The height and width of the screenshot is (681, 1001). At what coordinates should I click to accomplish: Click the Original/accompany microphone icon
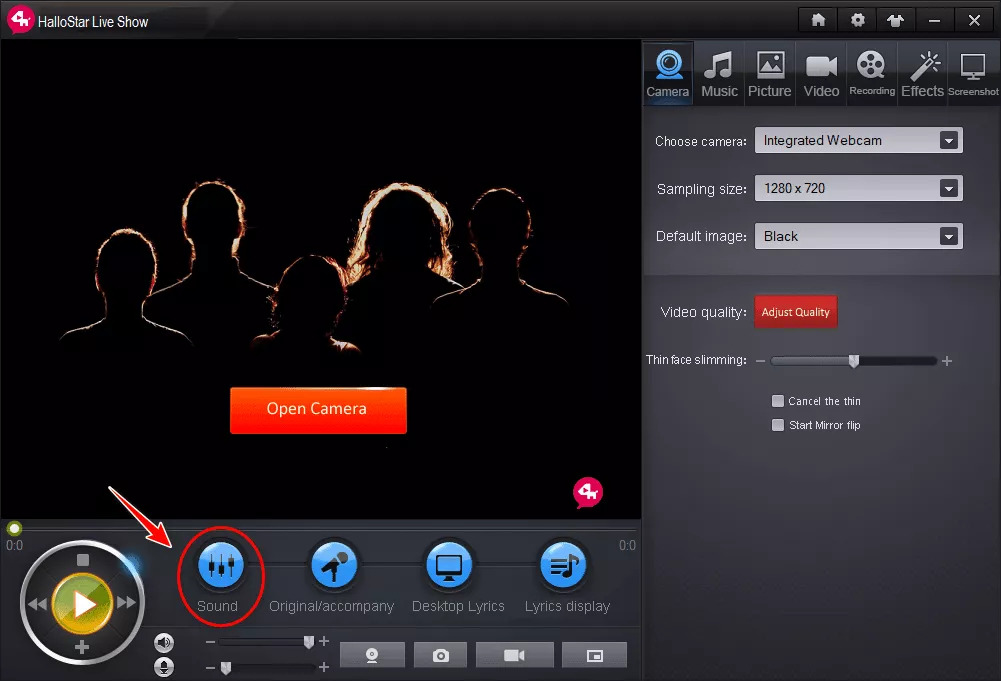tap(334, 565)
